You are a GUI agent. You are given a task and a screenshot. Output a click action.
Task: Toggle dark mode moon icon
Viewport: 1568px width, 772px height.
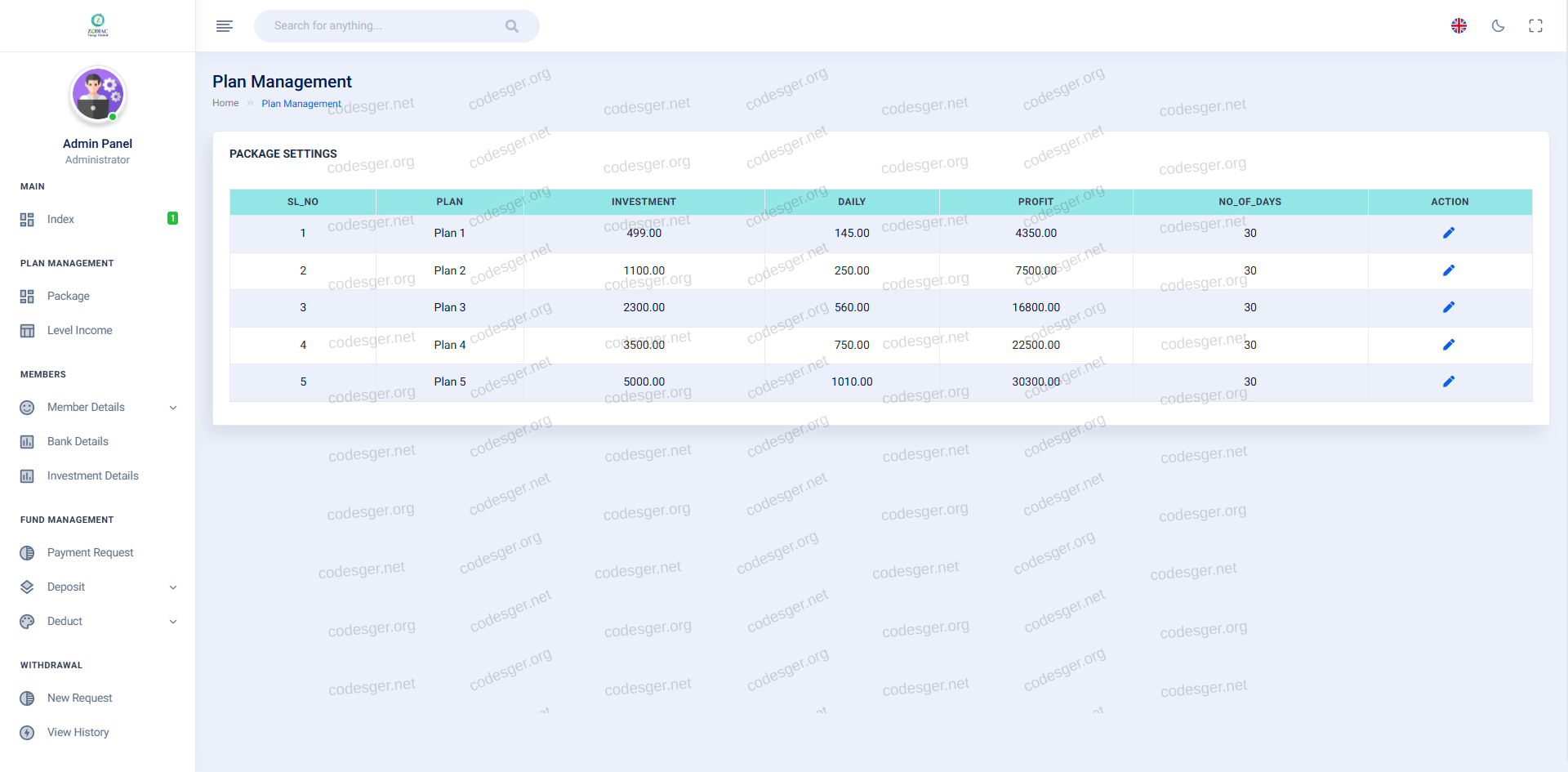(1498, 26)
